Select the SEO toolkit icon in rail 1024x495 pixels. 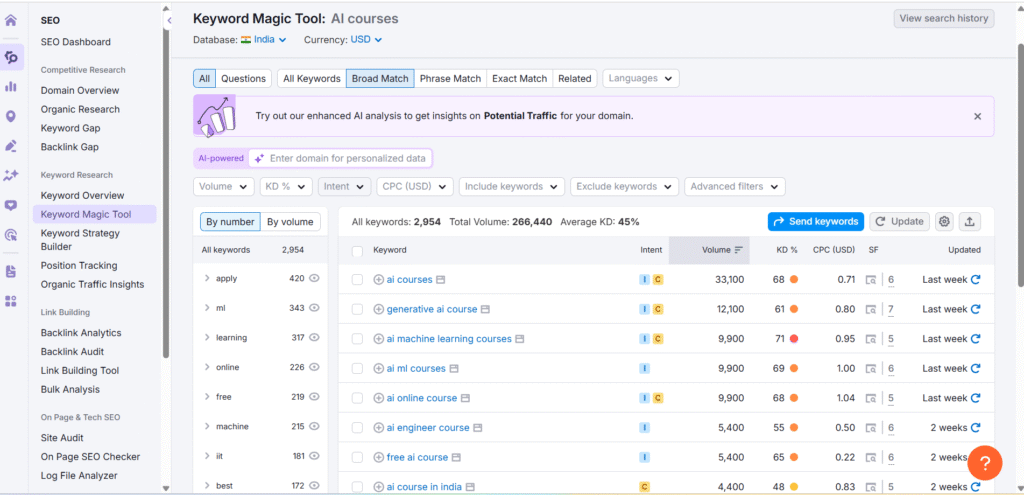tap(12, 57)
